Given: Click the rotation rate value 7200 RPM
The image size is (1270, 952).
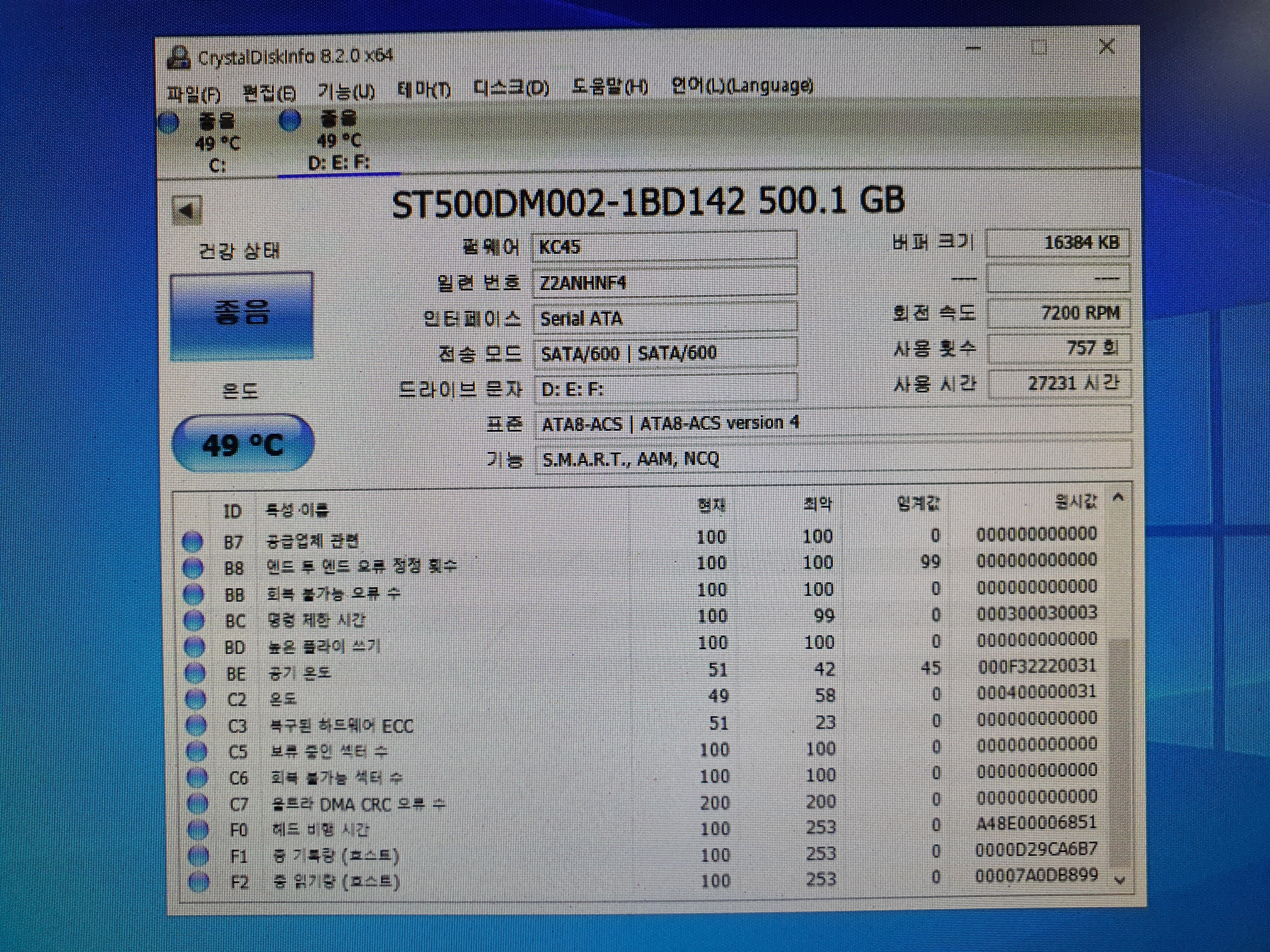Looking at the screenshot, I should (1059, 313).
